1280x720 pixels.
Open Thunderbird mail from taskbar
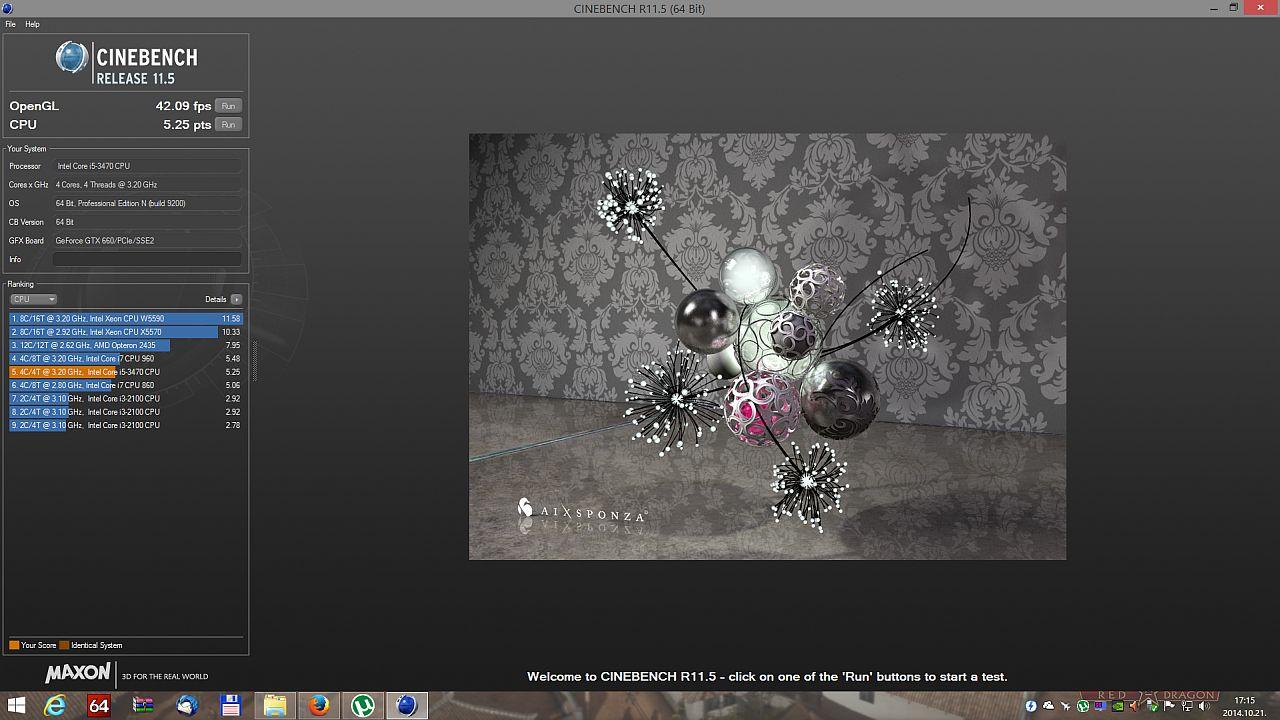click(x=187, y=706)
